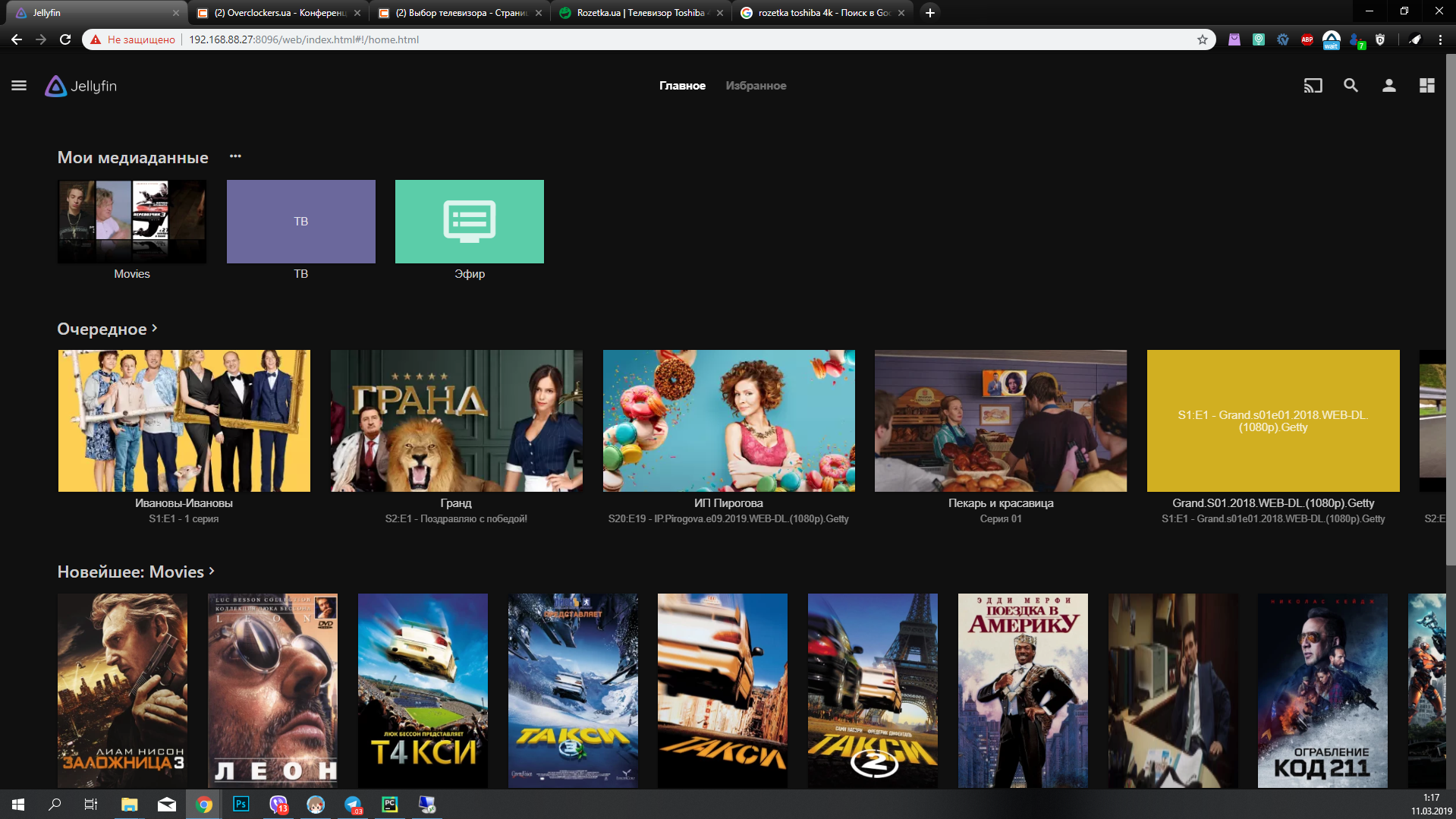Open the Jellyfin hamburger menu
This screenshot has height=819, width=1456.
pyautogui.click(x=19, y=86)
